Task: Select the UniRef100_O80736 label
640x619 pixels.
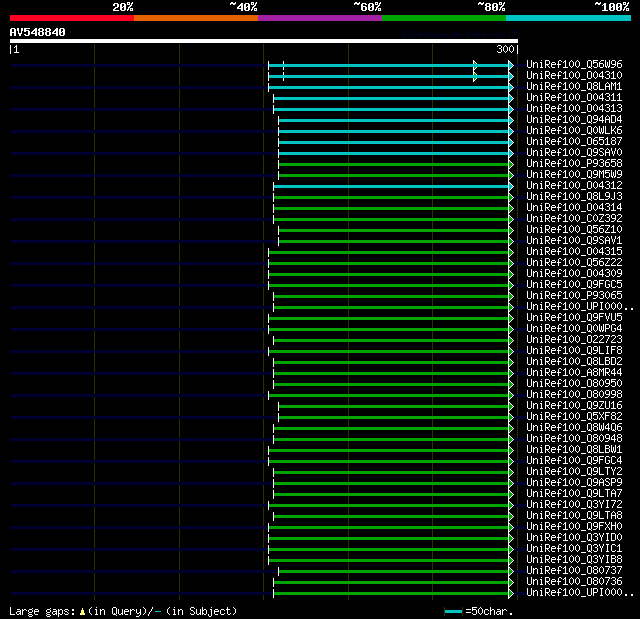Action: pos(574,582)
